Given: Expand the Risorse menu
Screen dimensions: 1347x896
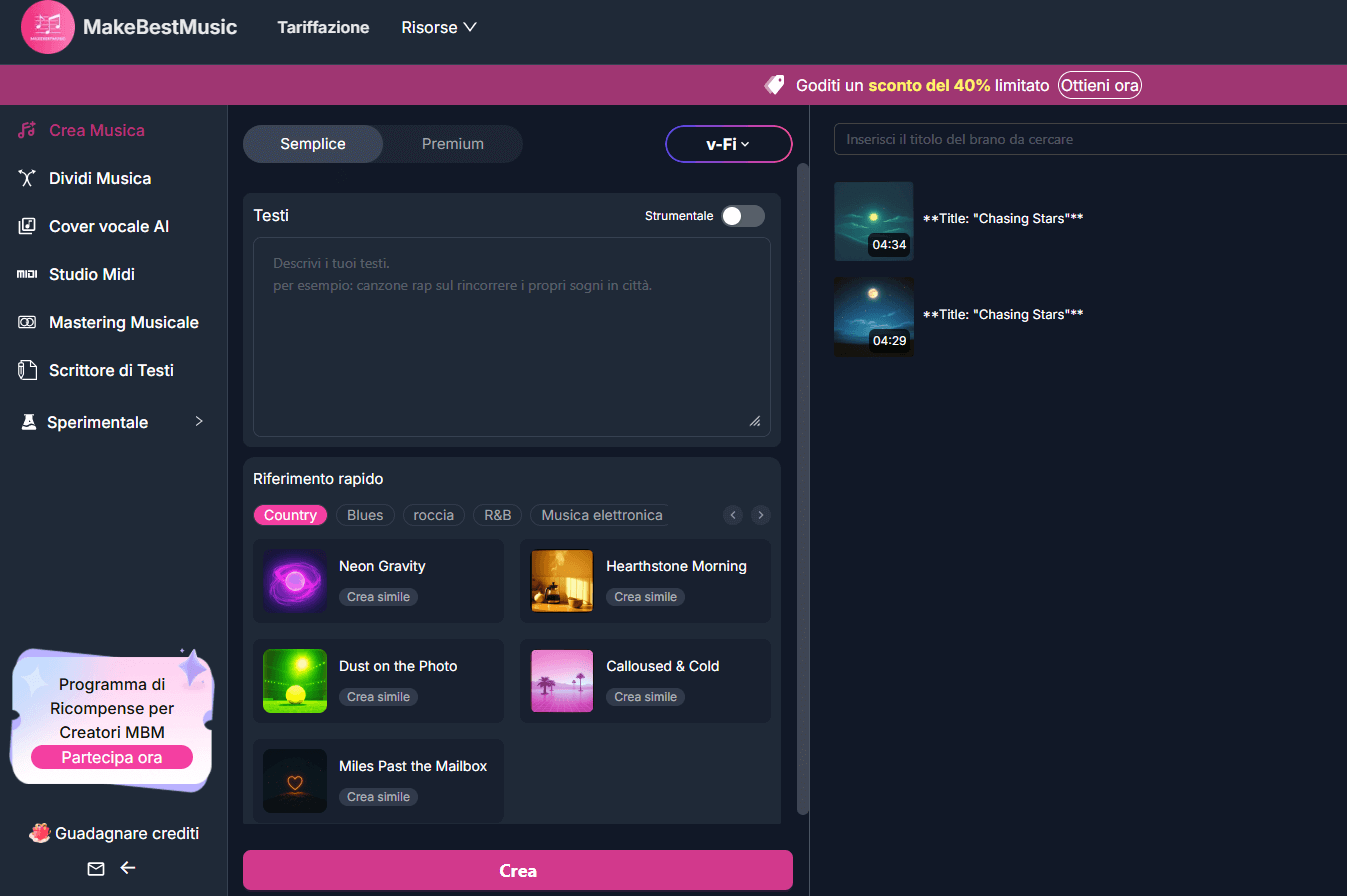Looking at the screenshot, I should point(438,27).
